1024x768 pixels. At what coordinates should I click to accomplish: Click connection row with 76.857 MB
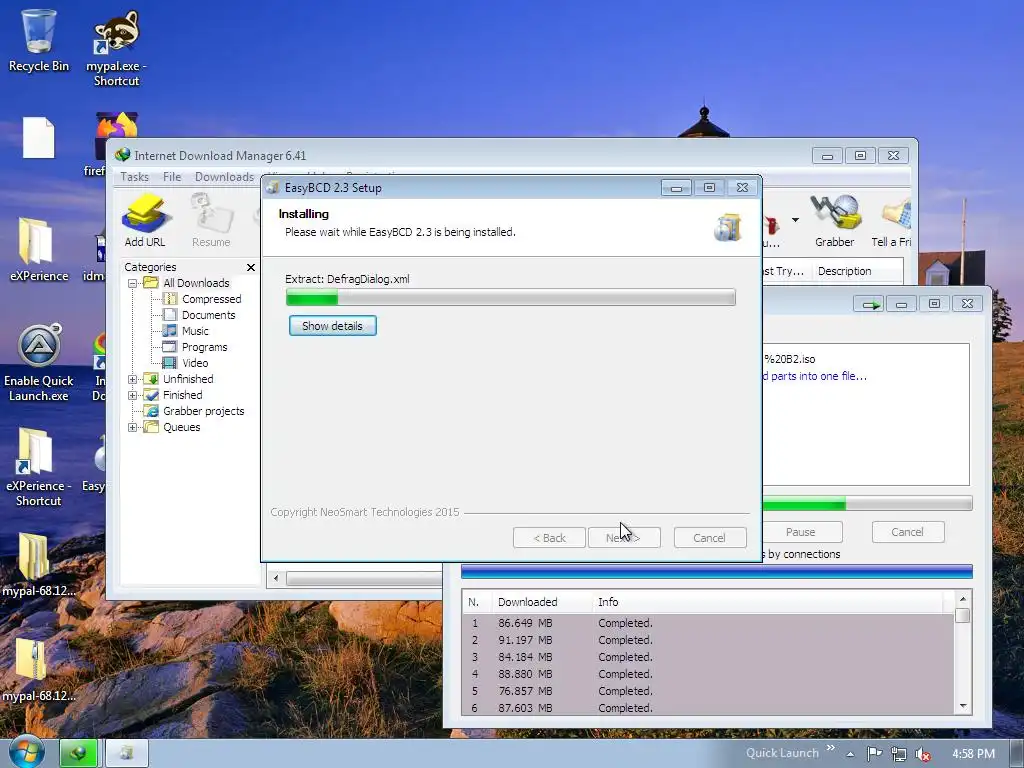[708, 691]
